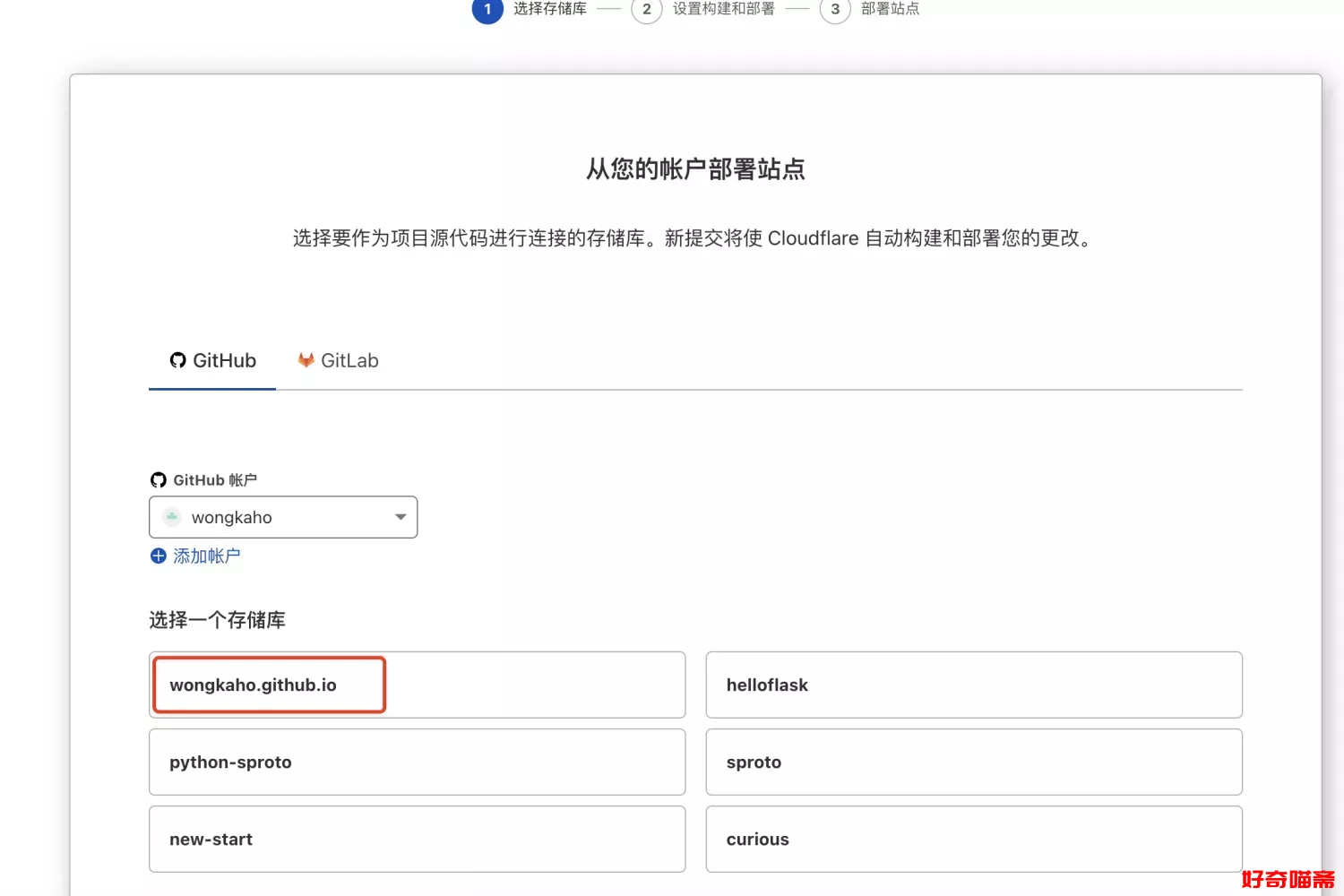Click step 1 circle for 选择存储库
The width and height of the screenshot is (1344, 896).
487,10
